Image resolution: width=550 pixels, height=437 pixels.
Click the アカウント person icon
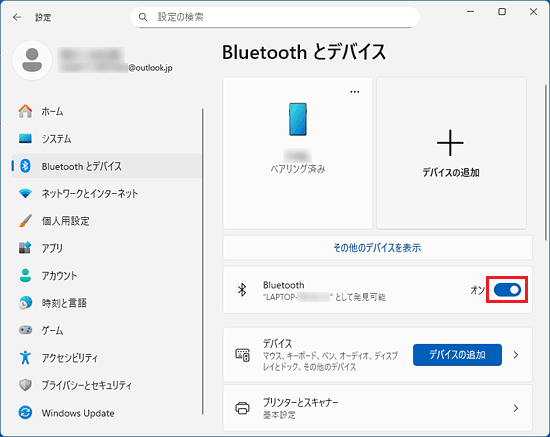[25, 275]
